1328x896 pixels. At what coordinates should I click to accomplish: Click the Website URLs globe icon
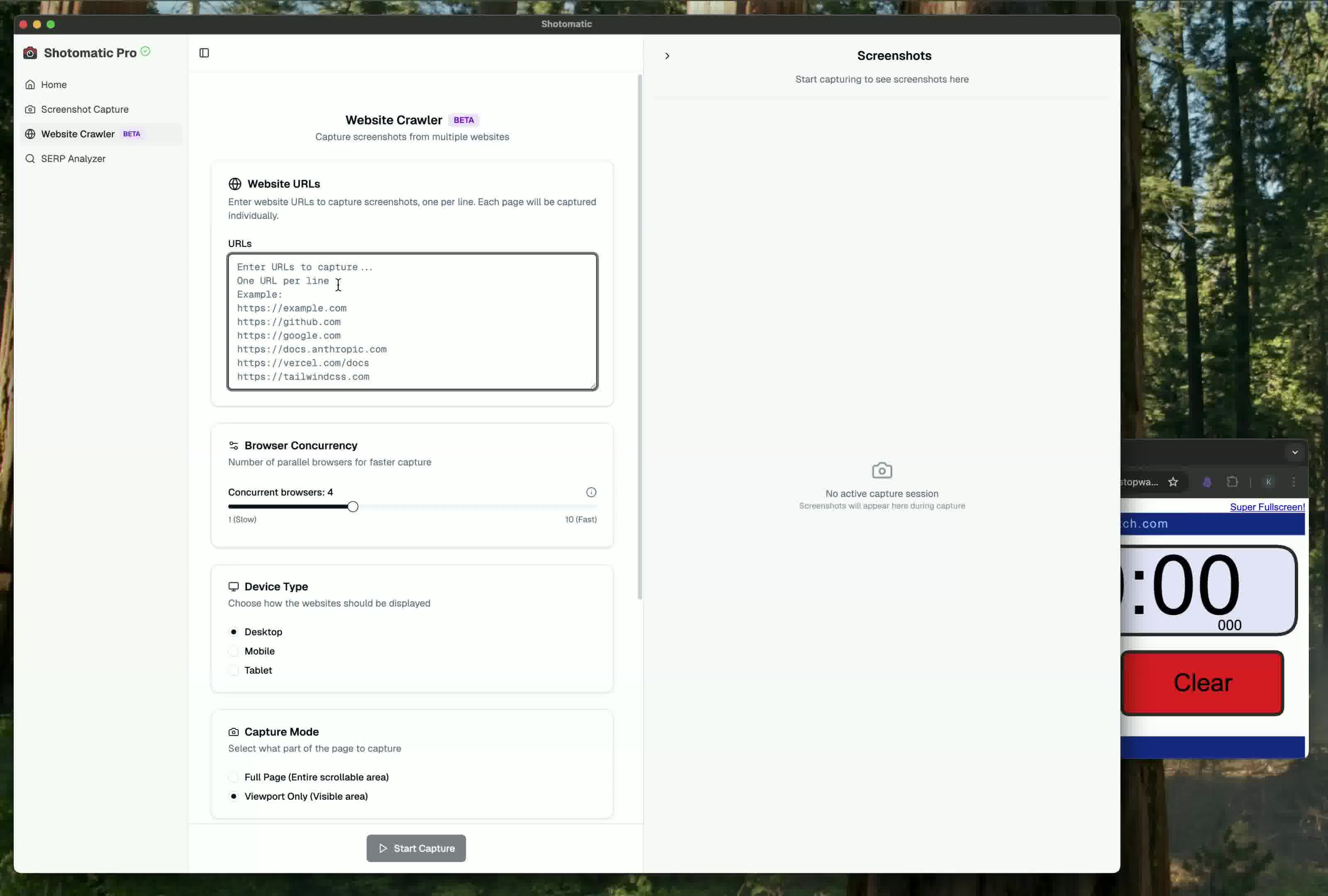[234, 184]
